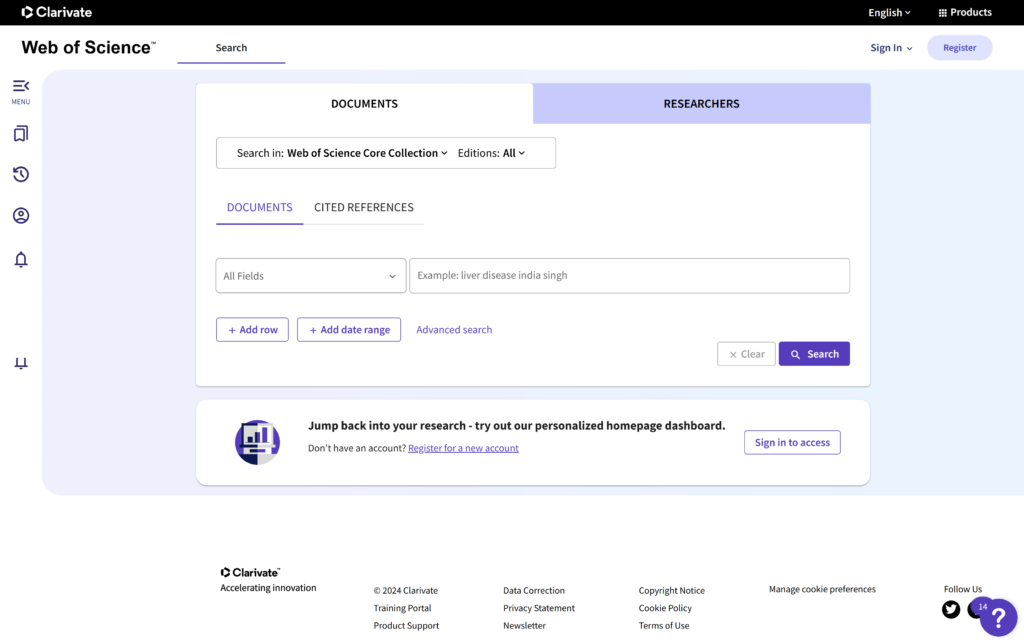Click into the search query input field

pyautogui.click(x=629, y=276)
